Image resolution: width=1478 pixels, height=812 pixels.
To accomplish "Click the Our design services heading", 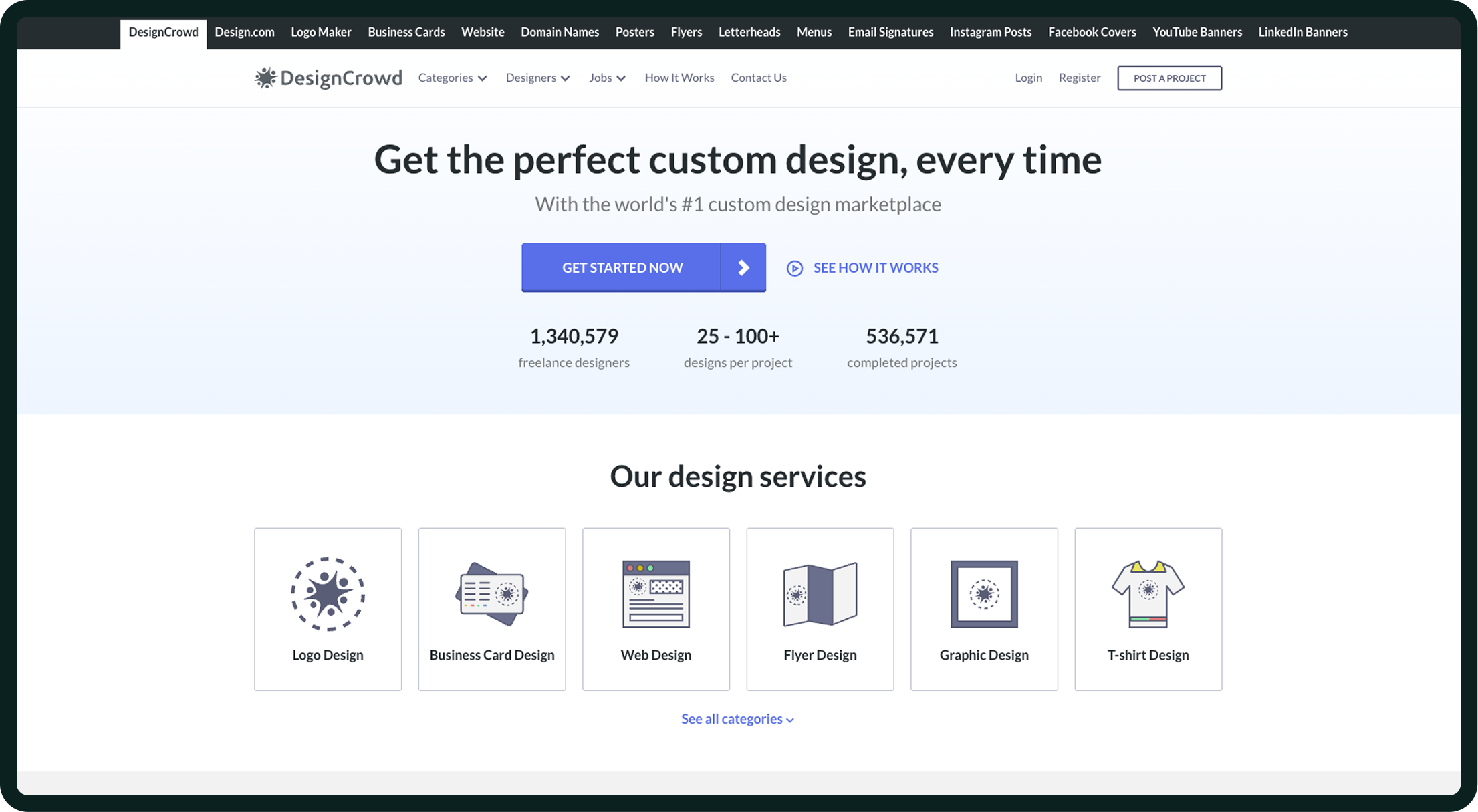I will [x=738, y=477].
